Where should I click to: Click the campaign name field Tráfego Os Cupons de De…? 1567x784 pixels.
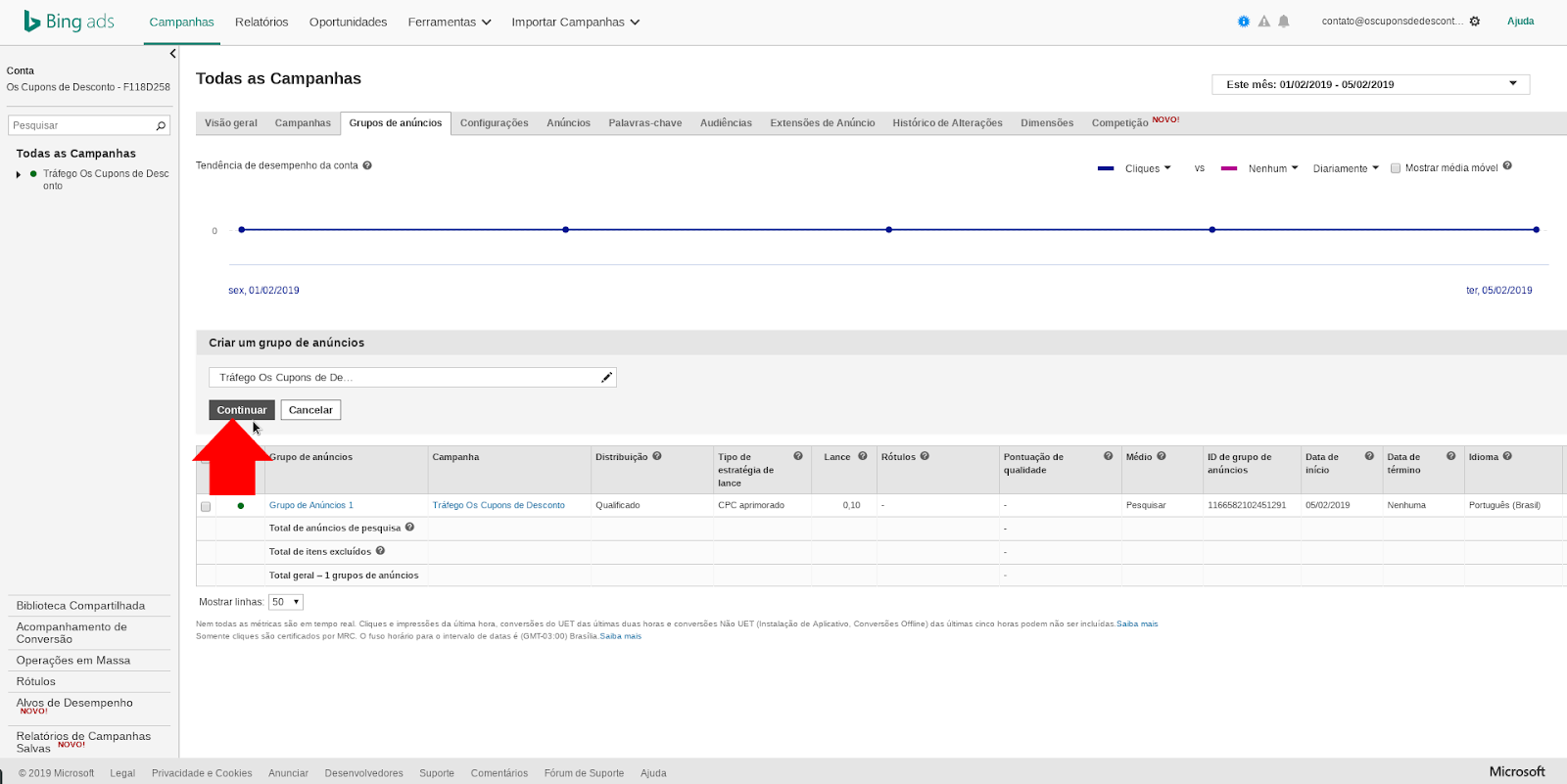412,377
